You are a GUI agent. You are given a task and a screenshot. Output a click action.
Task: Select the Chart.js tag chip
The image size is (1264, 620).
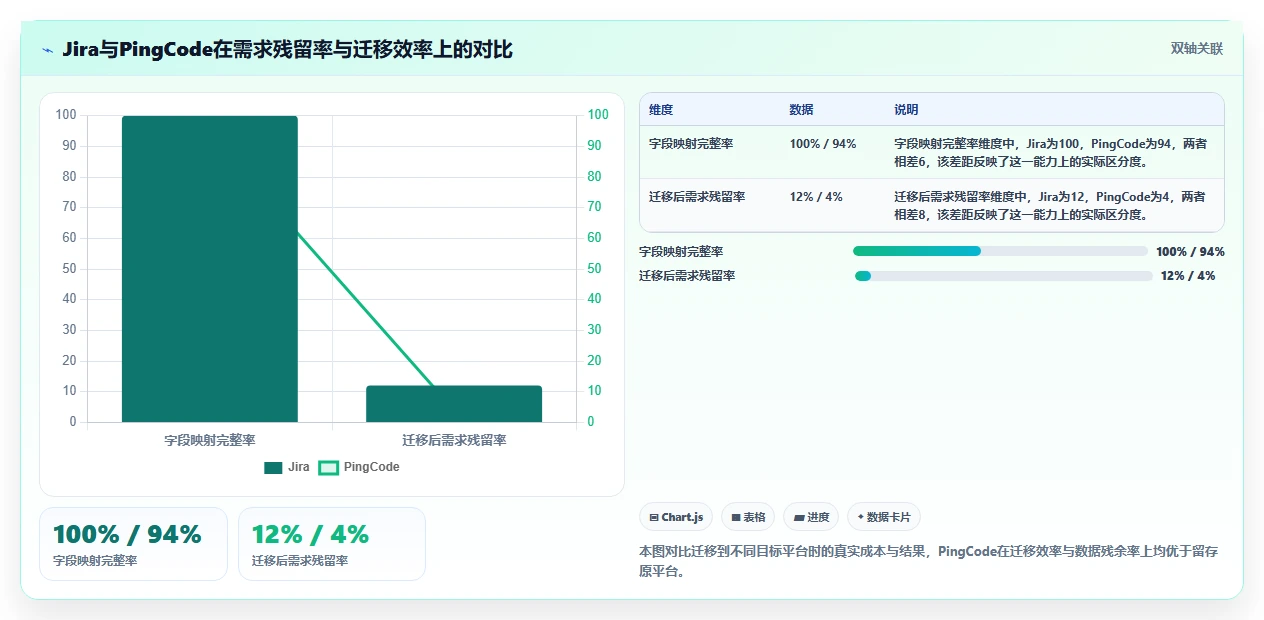click(676, 517)
